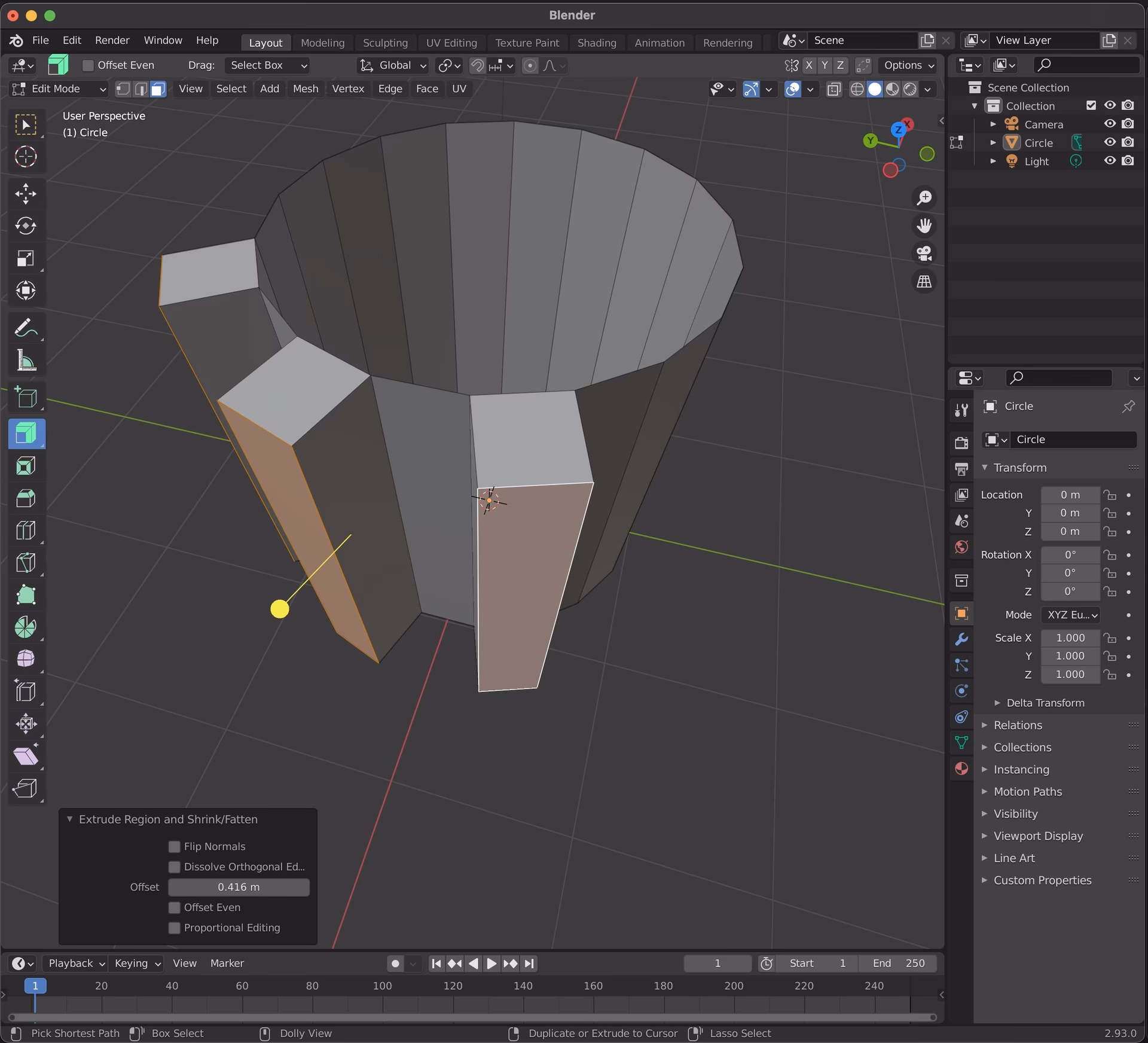Viewport: 1148px width, 1043px height.
Task: Click the Keying popover button
Action: pos(138,963)
